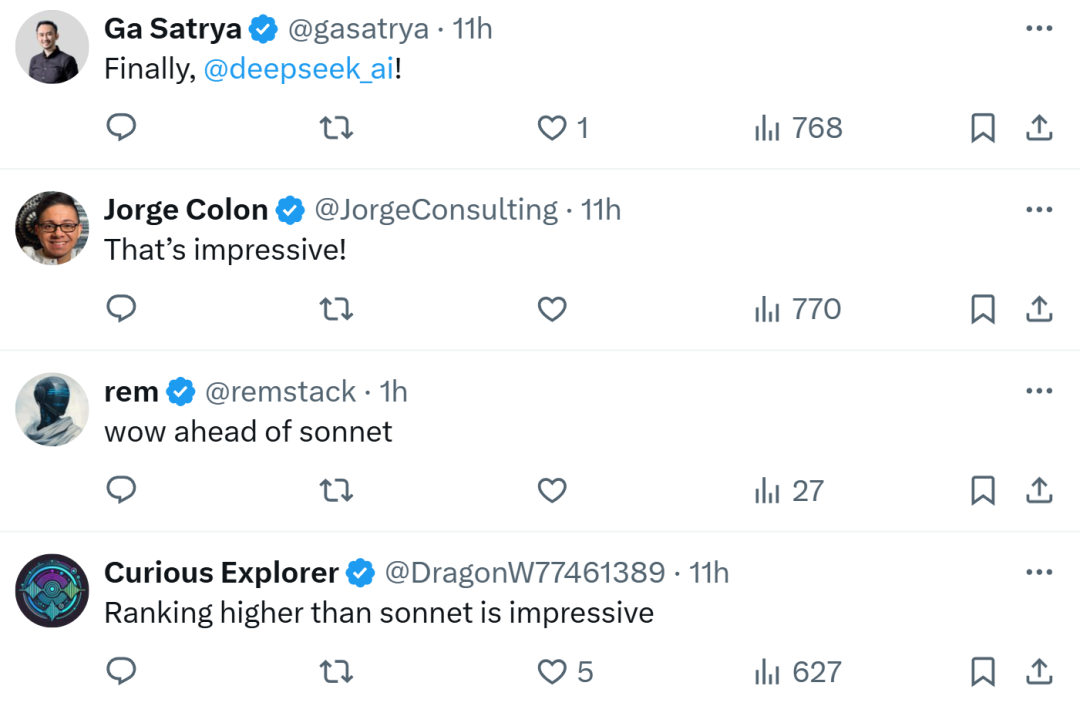This screenshot has width=1080, height=706.
Task: Open Curious Explorer's avatar image
Action: tap(52, 590)
